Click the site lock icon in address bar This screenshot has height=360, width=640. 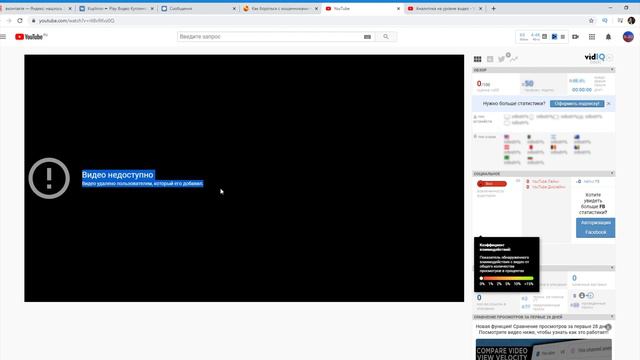[34, 20]
